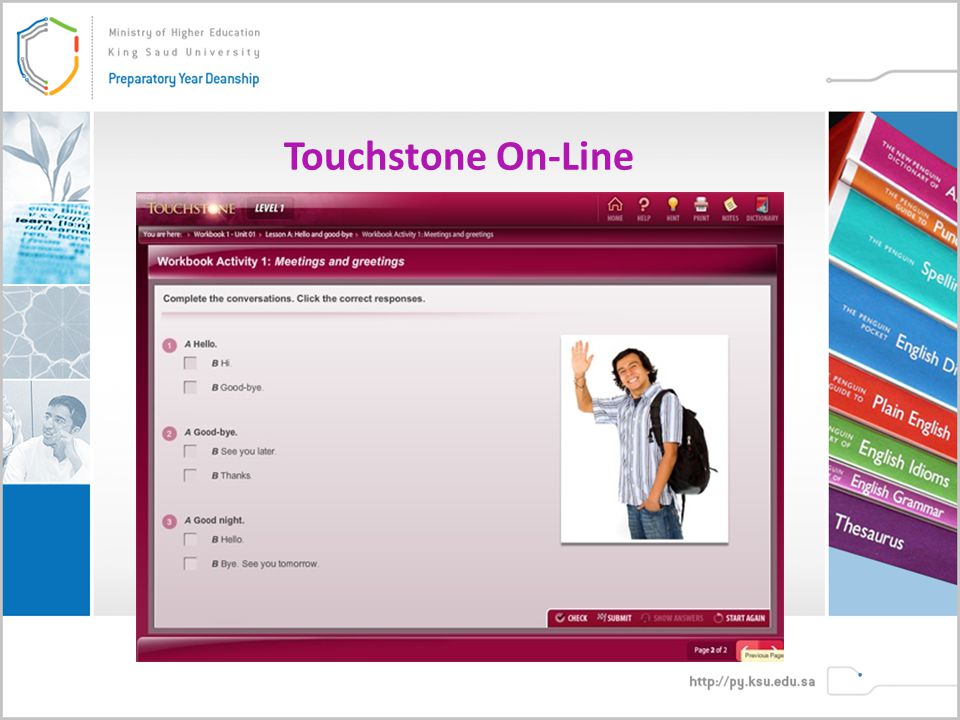This screenshot has width=960, height=720.
Task: Print the activity using printer icon
Action: tap(701, 209)
